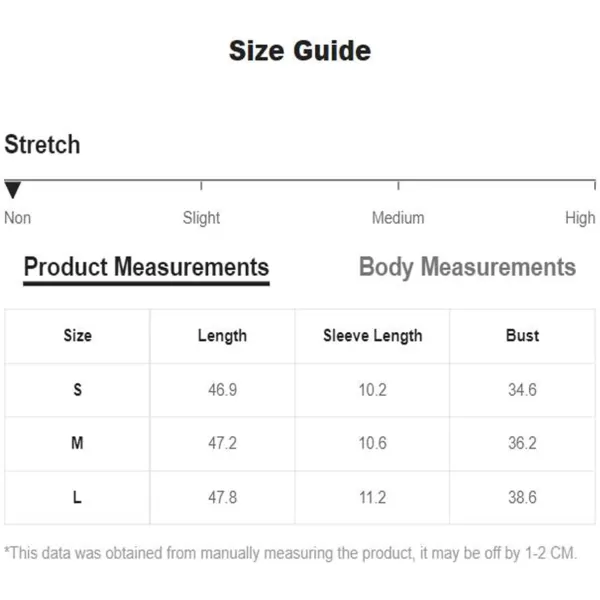Click the S size row label
Screen dimensions: 600x600
pyautogui.click(x=77, y=390)
